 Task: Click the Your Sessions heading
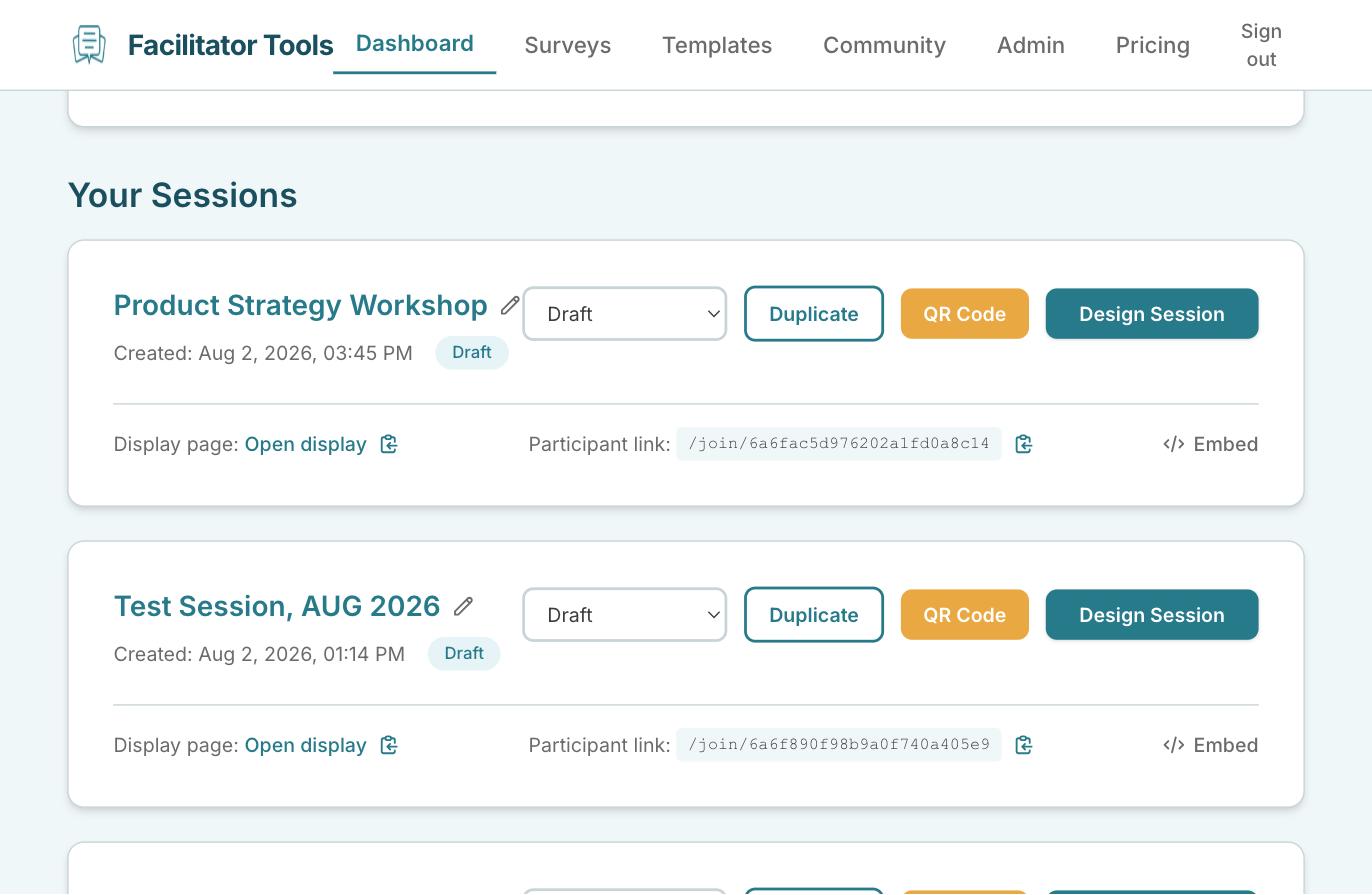point(183,195)
